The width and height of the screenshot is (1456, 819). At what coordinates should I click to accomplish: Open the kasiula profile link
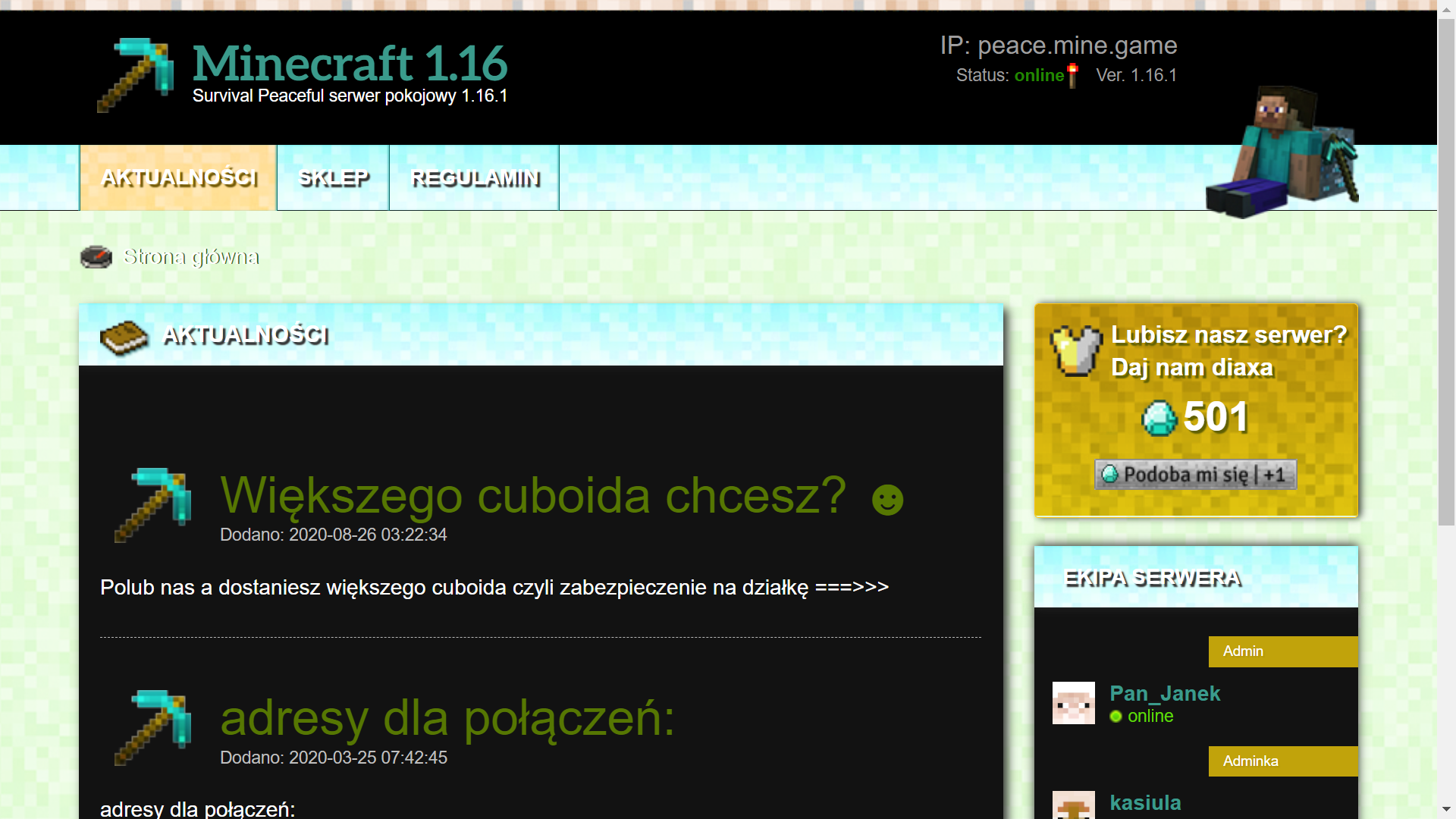point(1145,802)
